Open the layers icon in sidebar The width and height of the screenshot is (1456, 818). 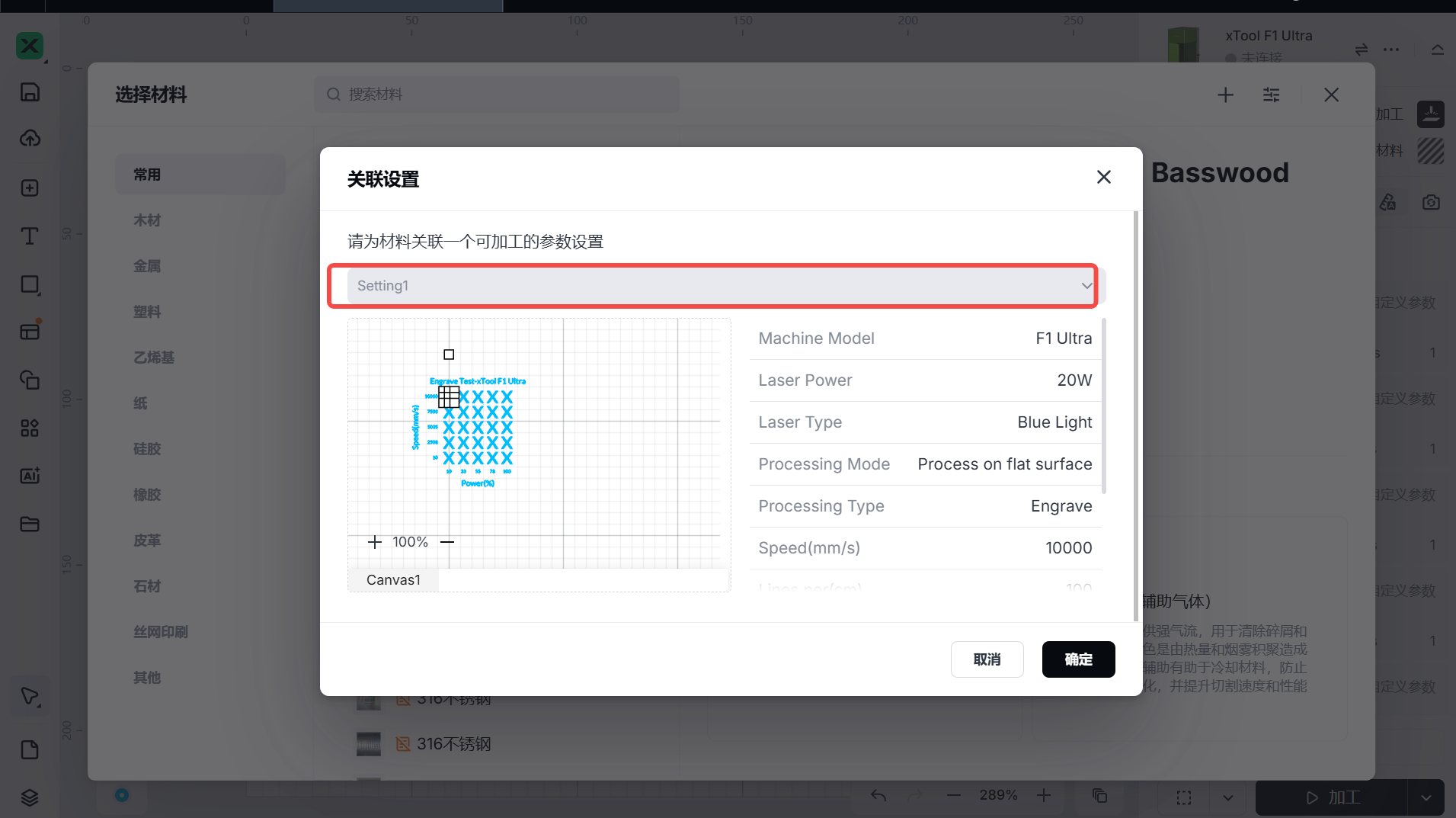pos(30,797)
